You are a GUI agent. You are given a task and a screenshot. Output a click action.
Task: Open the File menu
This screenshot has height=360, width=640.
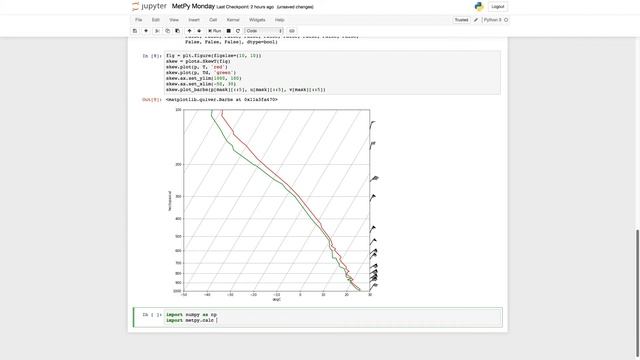point(139,20)
